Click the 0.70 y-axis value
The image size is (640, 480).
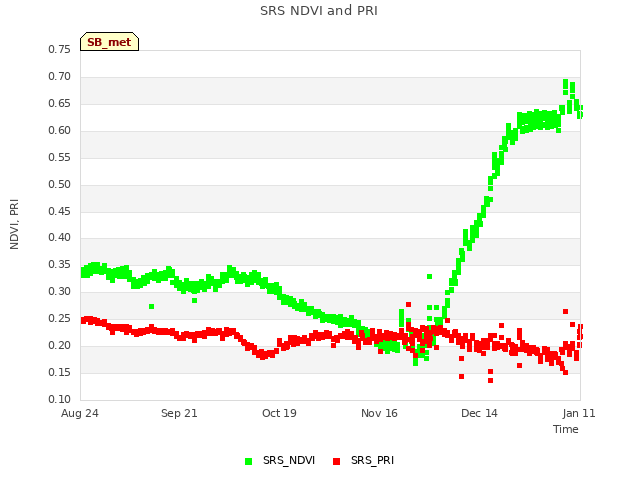[x=60, y=77]
